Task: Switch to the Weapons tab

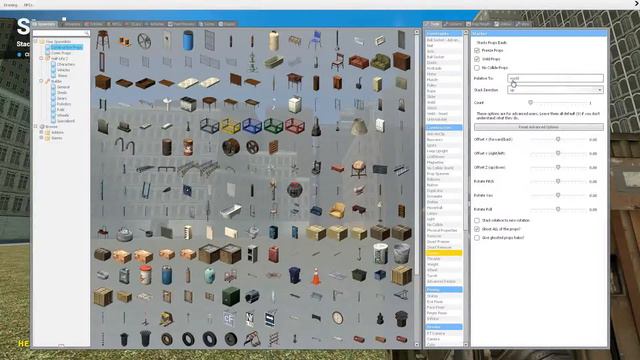Action: (71, 24)
